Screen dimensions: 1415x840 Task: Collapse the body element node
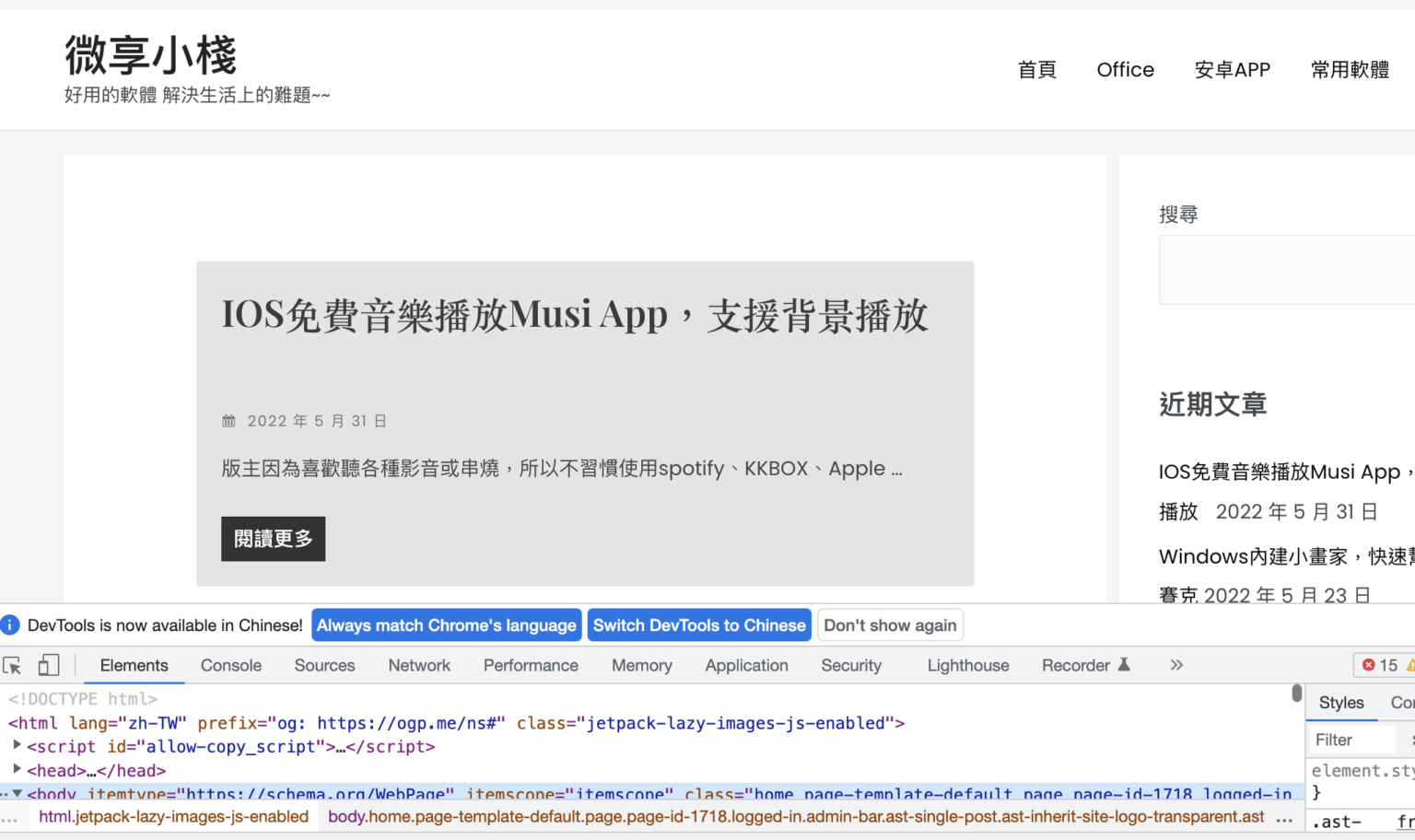[17, 793]
